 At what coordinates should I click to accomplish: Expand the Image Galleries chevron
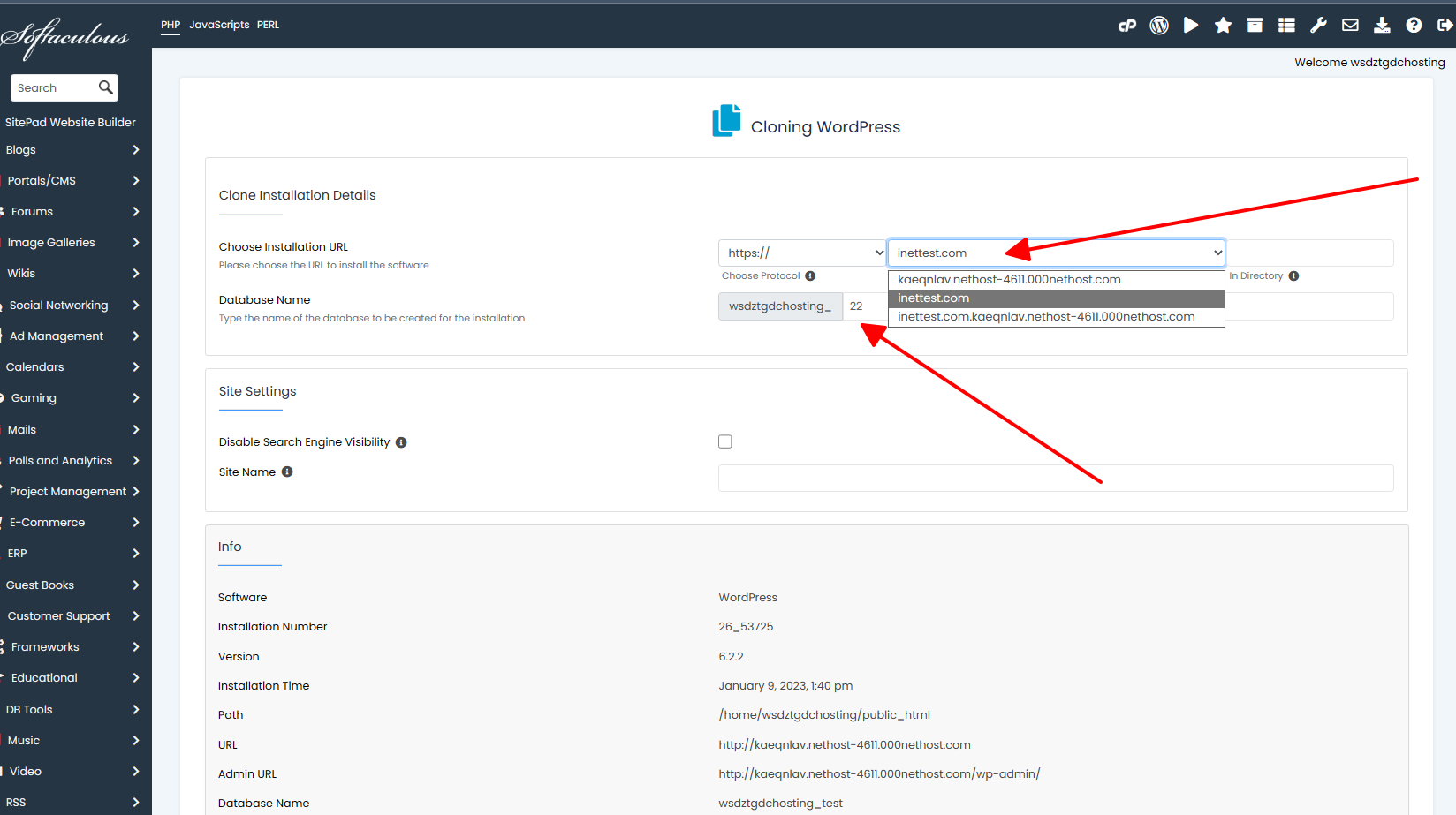coord(136,243)
